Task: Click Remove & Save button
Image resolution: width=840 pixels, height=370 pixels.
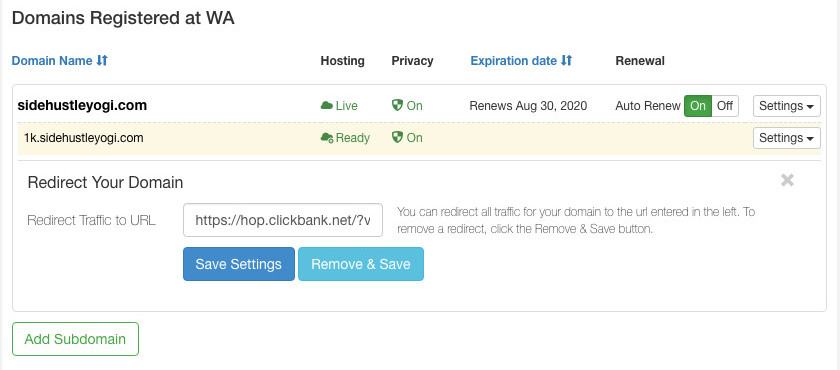Action: (361, 264)
